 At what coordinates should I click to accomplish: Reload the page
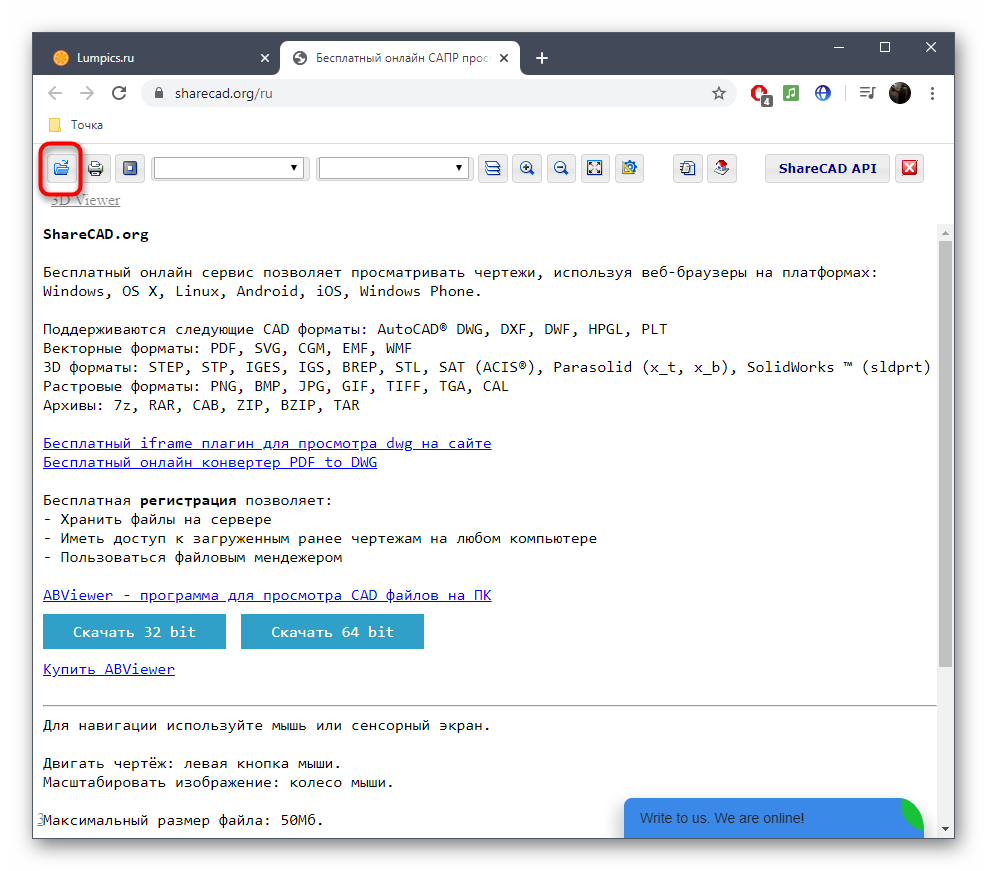tap(119, 93)
